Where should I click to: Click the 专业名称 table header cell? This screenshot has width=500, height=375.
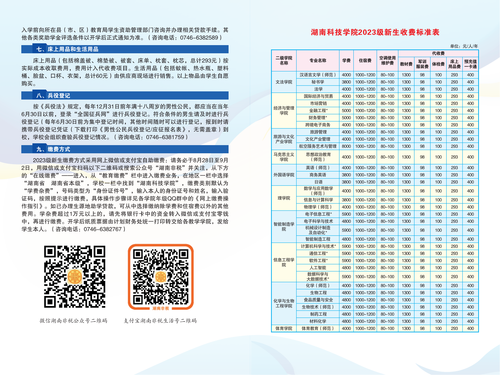[318, 61]
